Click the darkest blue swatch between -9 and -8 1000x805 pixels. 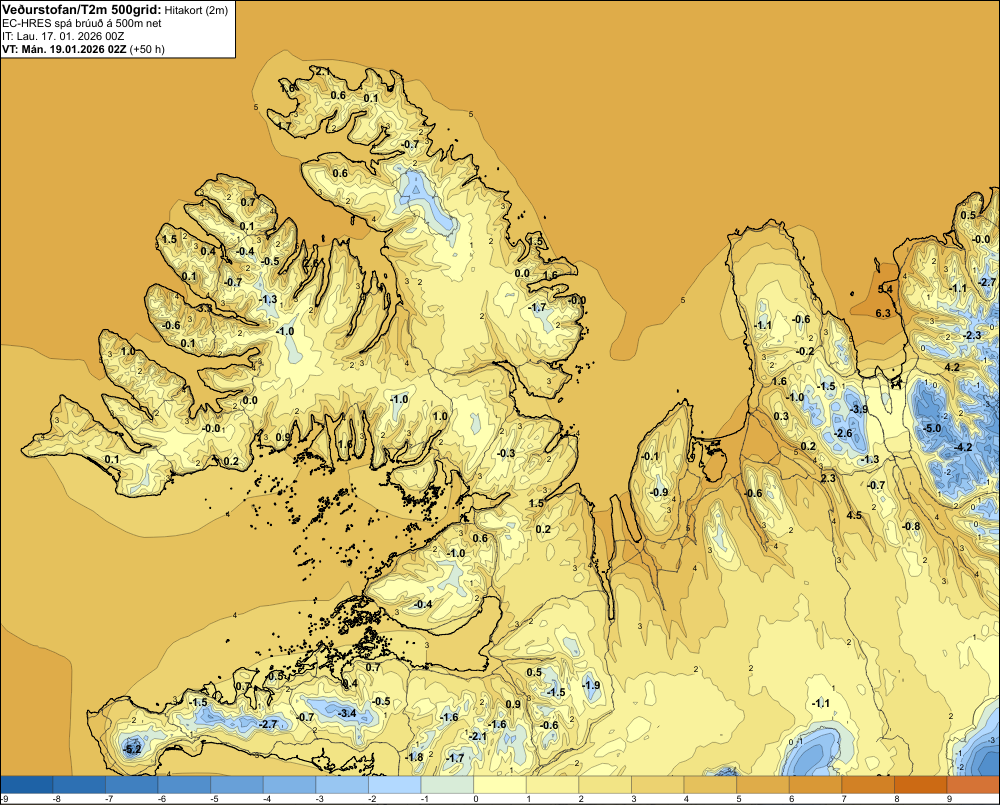[27, 784]
